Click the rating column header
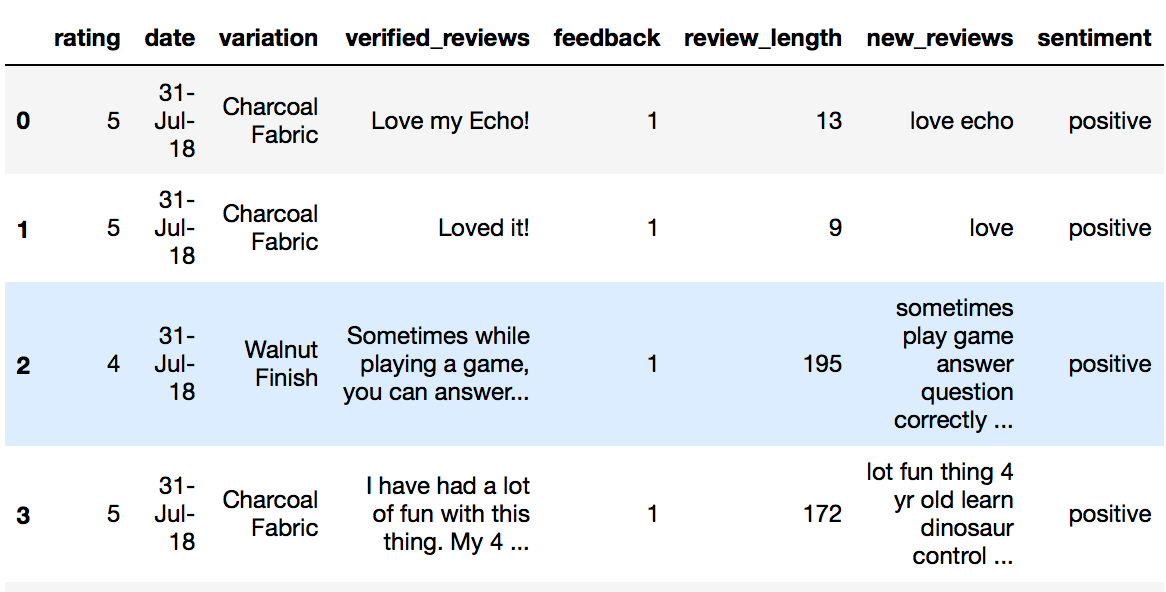Screen dimensions: 1166x592 (86, 38)
